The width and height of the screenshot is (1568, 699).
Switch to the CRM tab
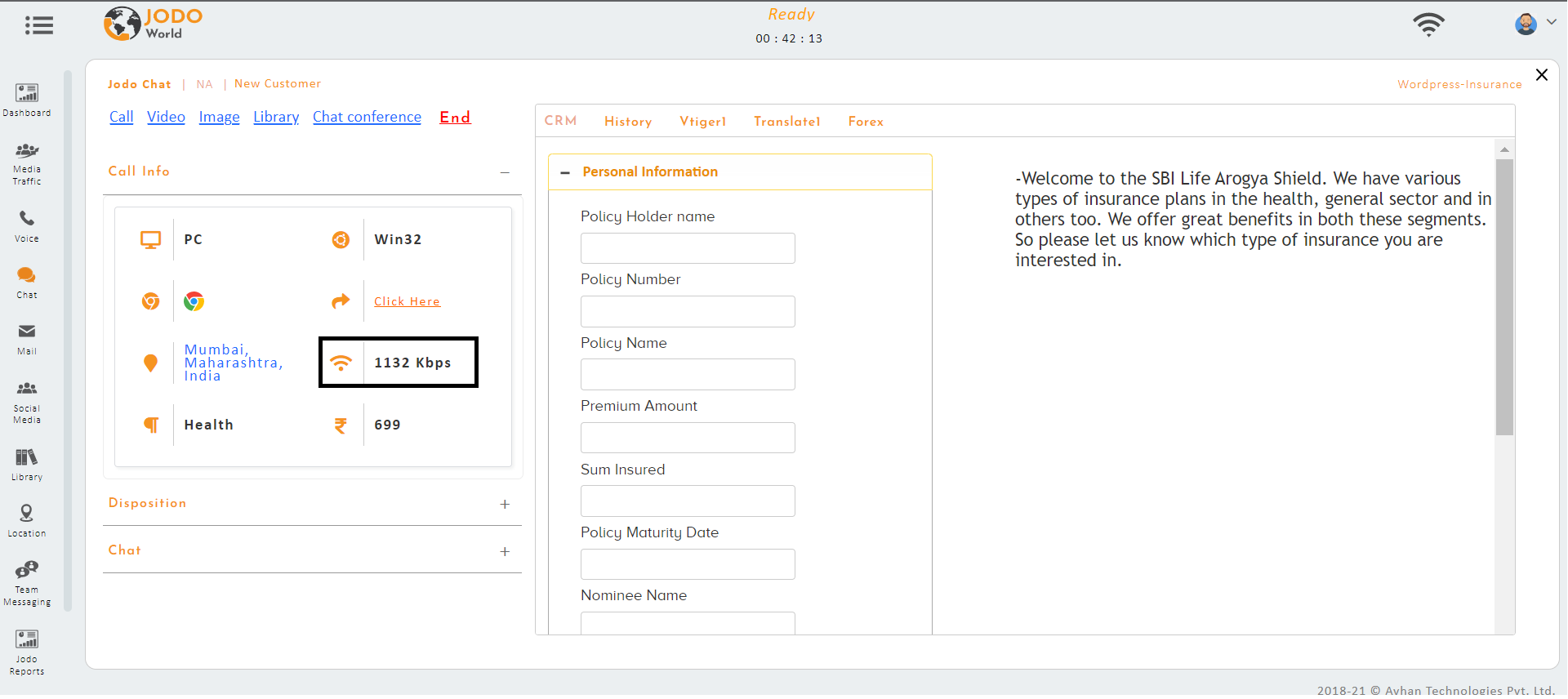click(560, 121)
